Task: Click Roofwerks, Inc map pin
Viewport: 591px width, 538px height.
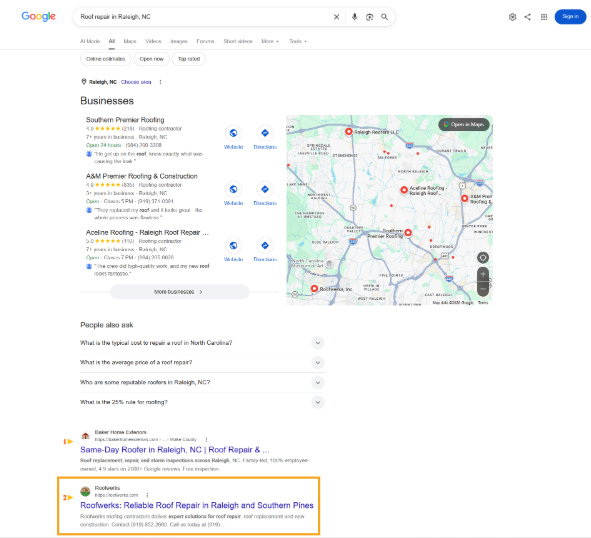Action: (x=314, y=289)
